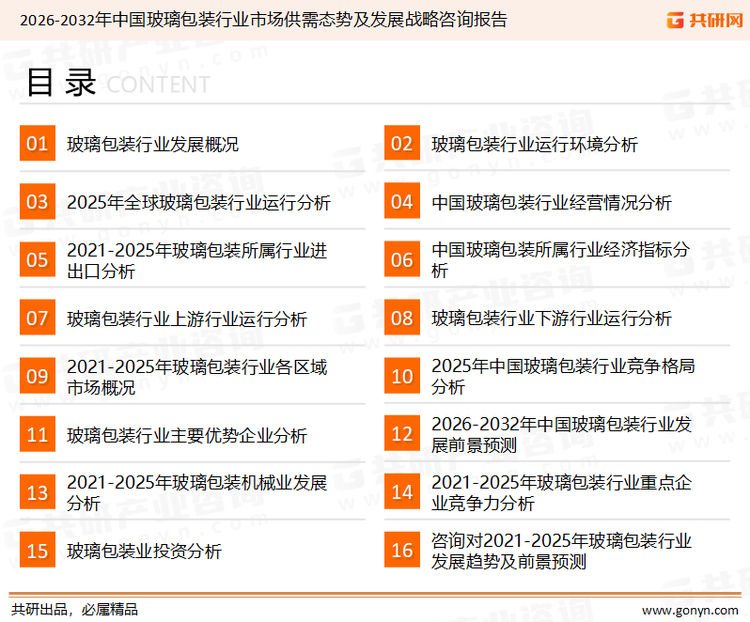
Task: Select chapter title 咨询对2021-2025年玻璃包装行业发展趋势及前景预测
Action: coord(562,551)
